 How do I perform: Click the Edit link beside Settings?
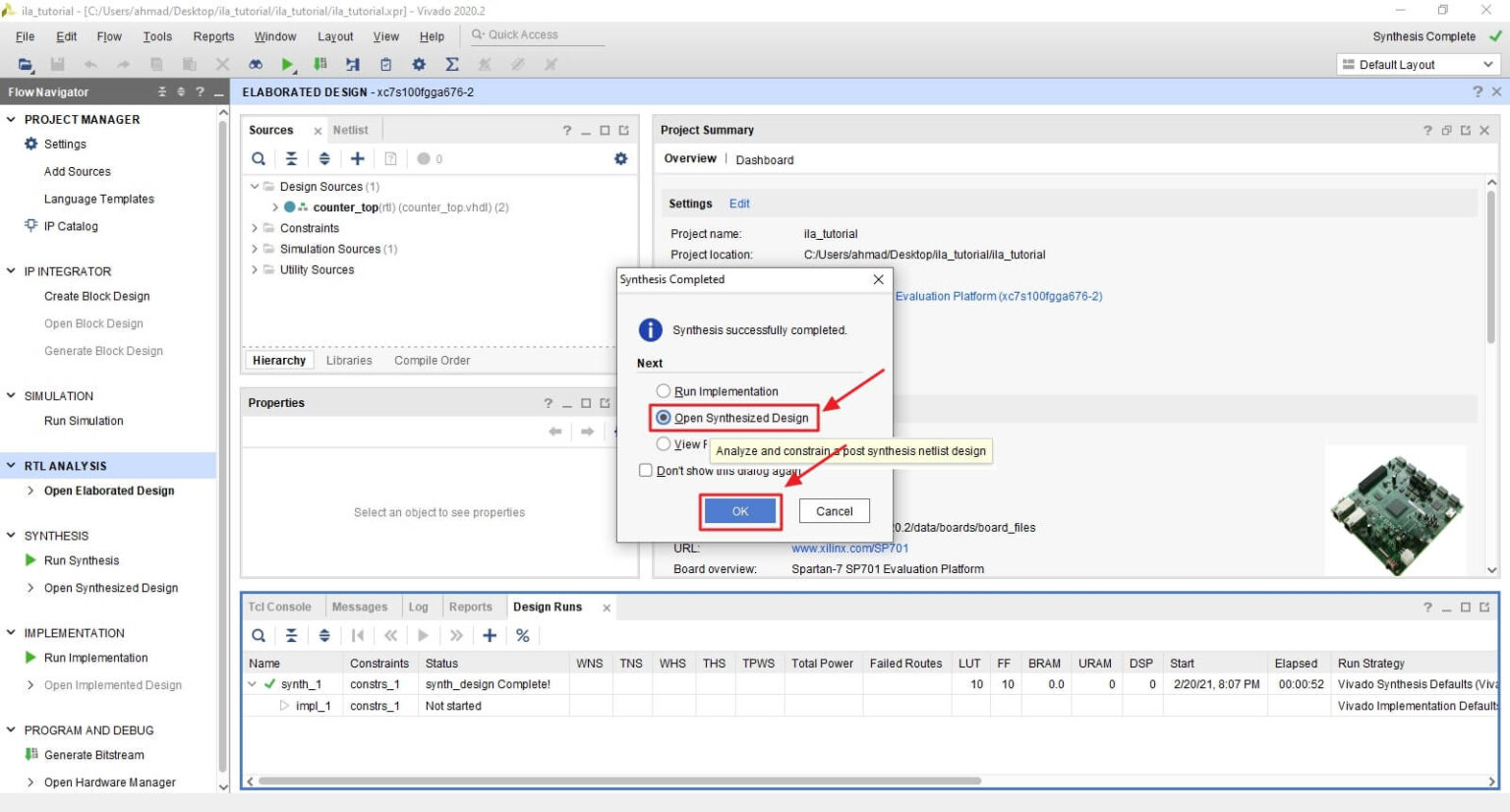pos(739,203)
